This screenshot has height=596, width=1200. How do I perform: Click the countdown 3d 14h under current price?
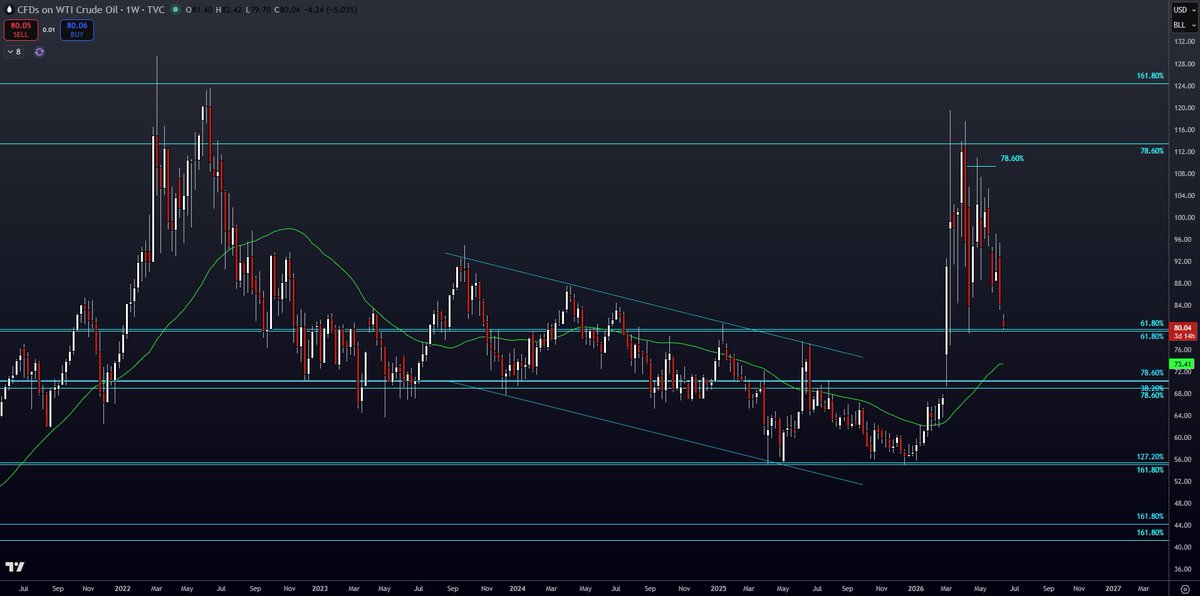1182,337
